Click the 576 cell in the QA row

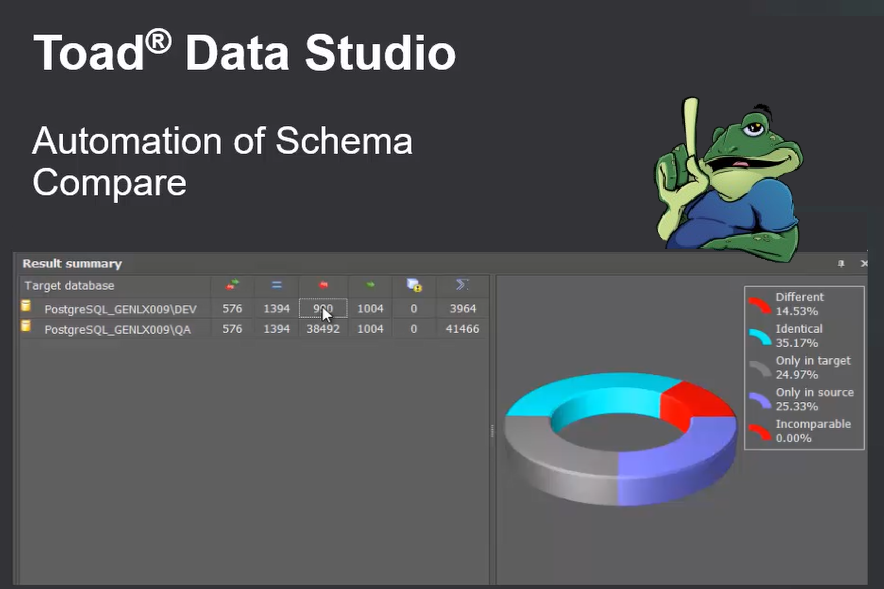coord(232,329)
